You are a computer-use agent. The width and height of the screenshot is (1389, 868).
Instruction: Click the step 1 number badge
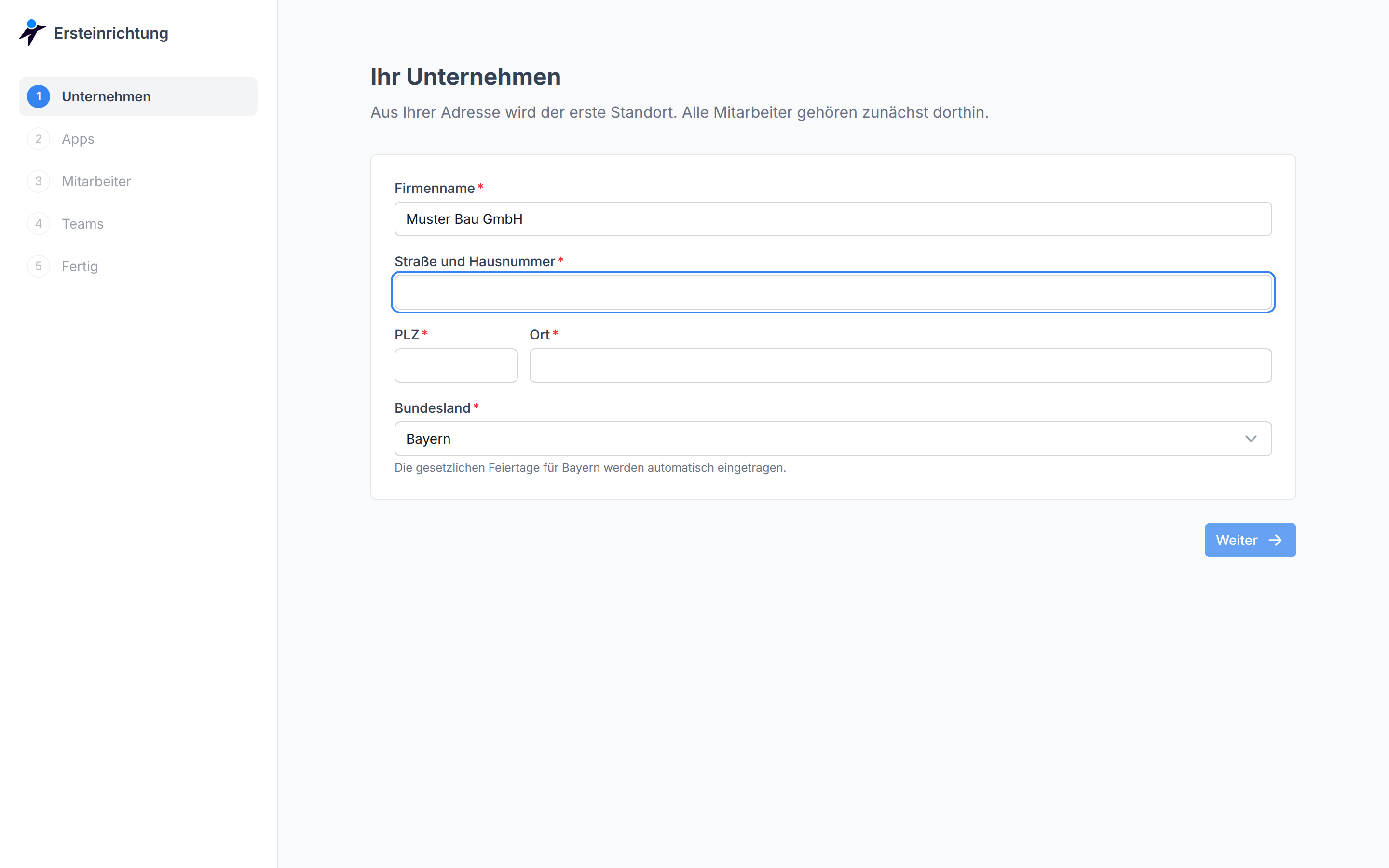tap(39, 96)
